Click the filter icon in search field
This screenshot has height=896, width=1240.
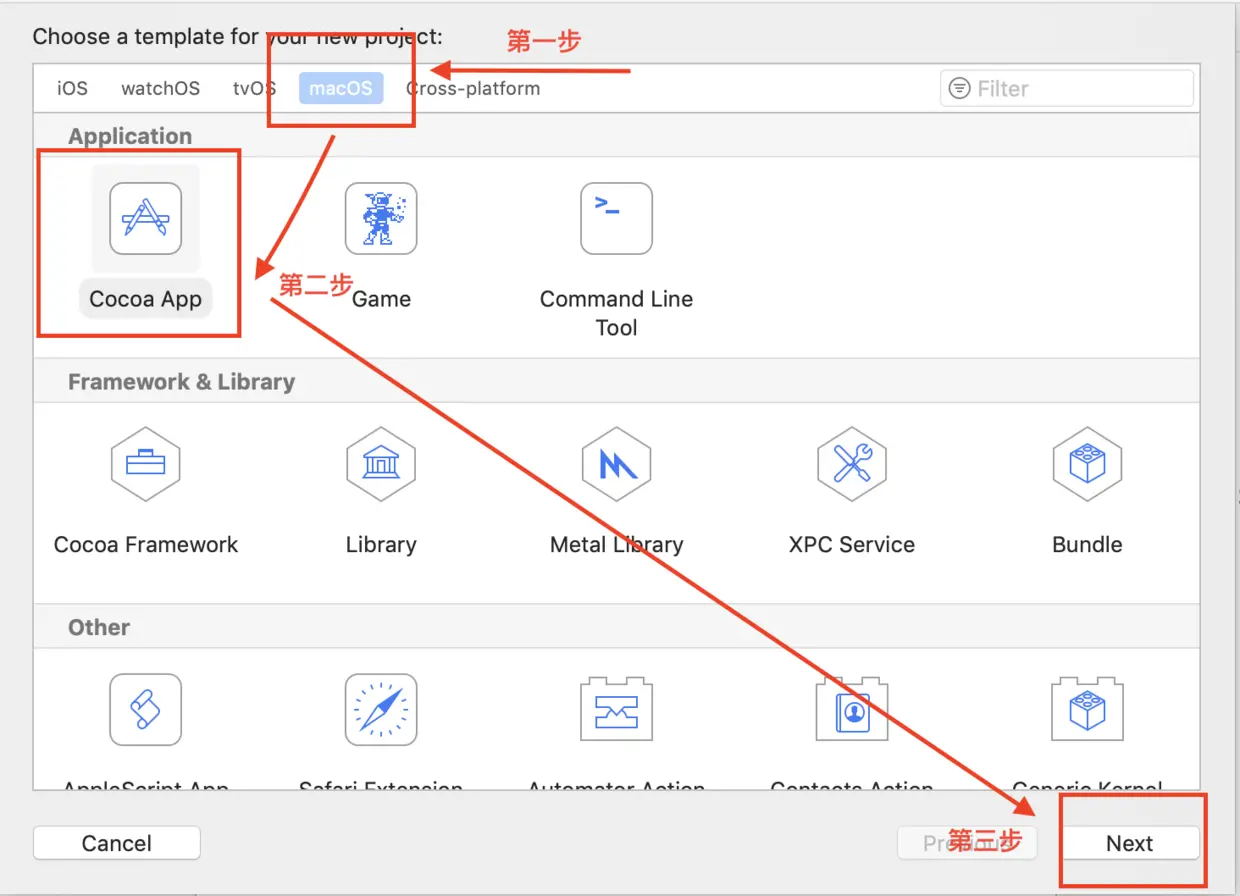coord(959,88)
